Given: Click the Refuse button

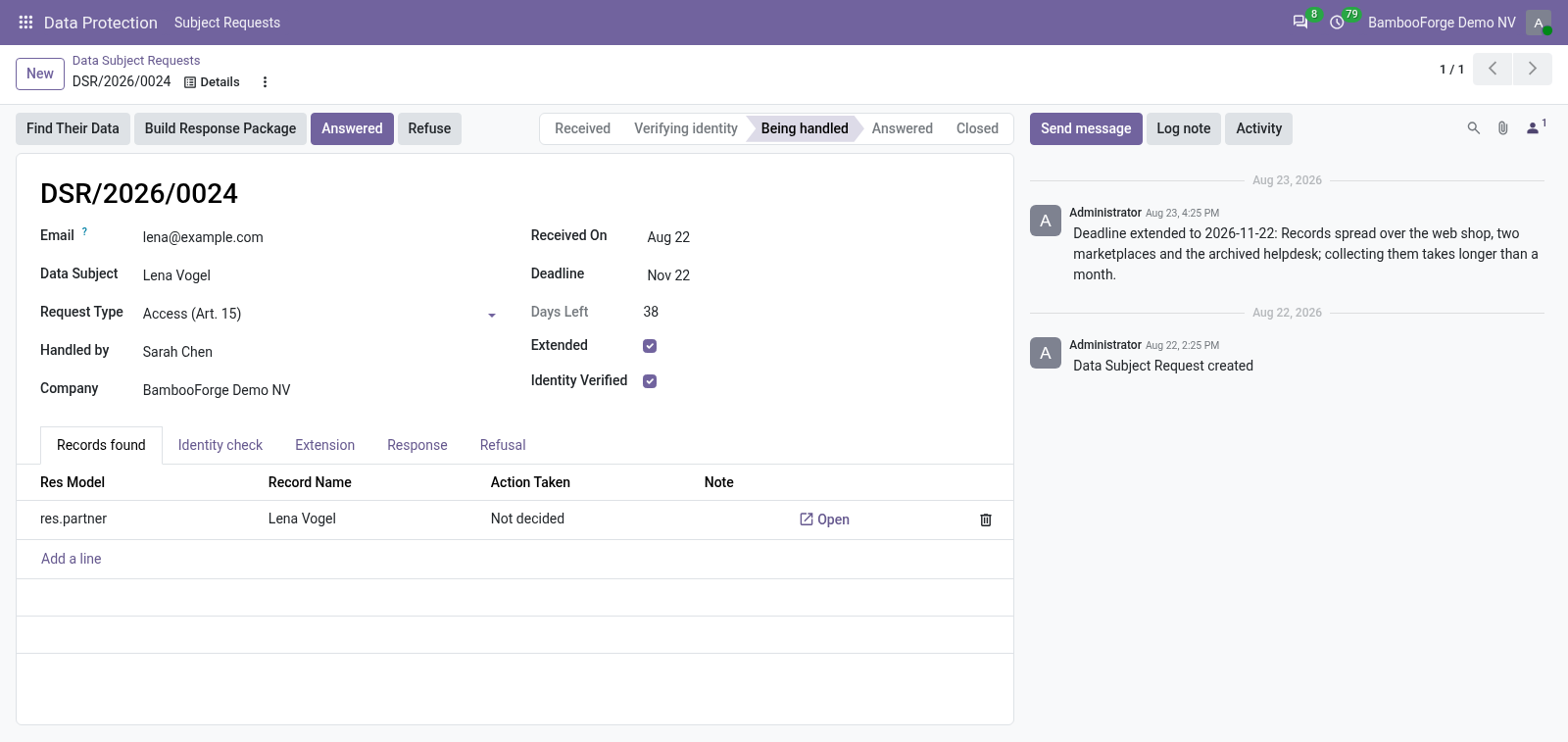Looking at the screenshot, I should [429, 128].
